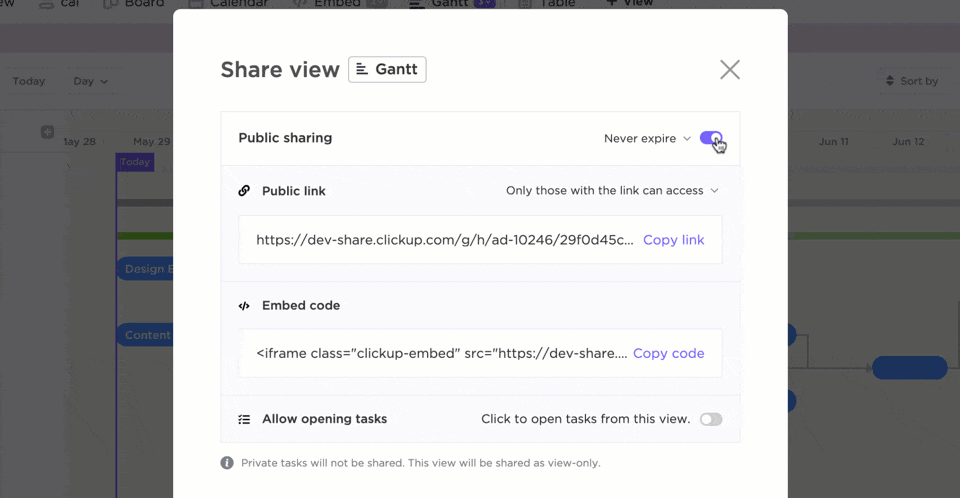
Task: Open the Never expire dropdown
Action: pyautogui.click(x=647, y=138)
